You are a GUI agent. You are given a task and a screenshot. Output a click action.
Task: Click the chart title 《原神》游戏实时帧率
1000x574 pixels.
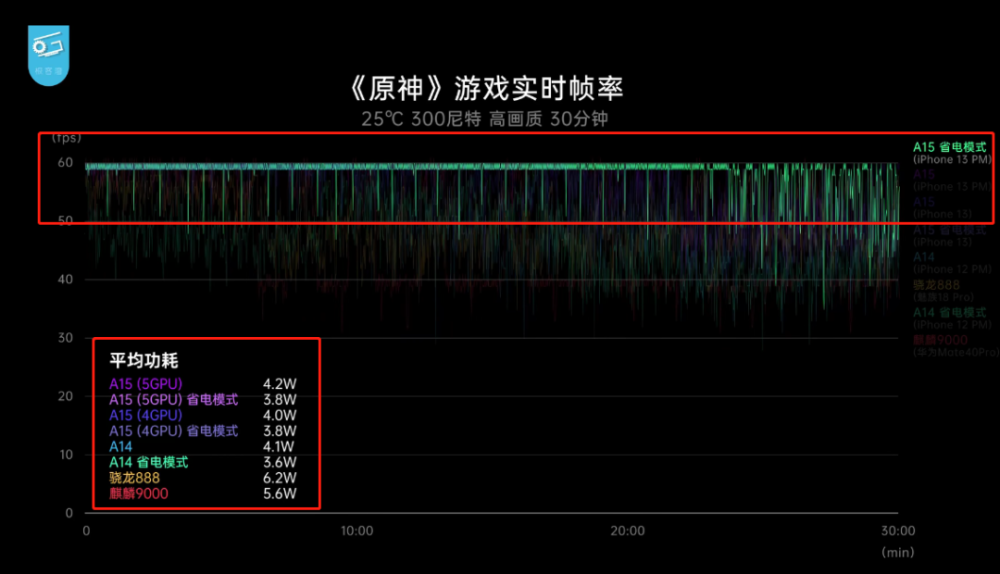pyautogui.click(x=486, y=88)
